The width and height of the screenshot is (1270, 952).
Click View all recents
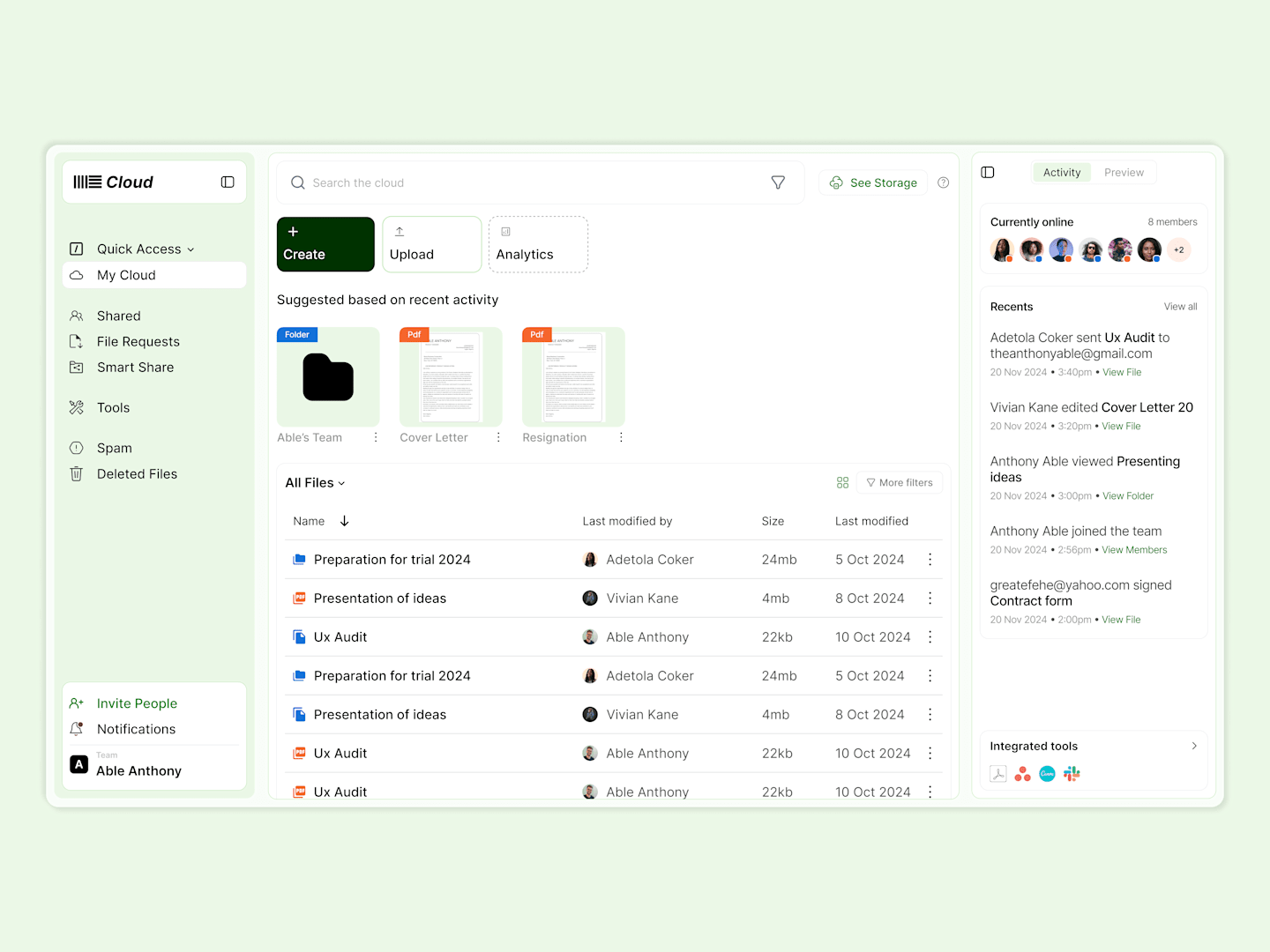pos(1180,307)
